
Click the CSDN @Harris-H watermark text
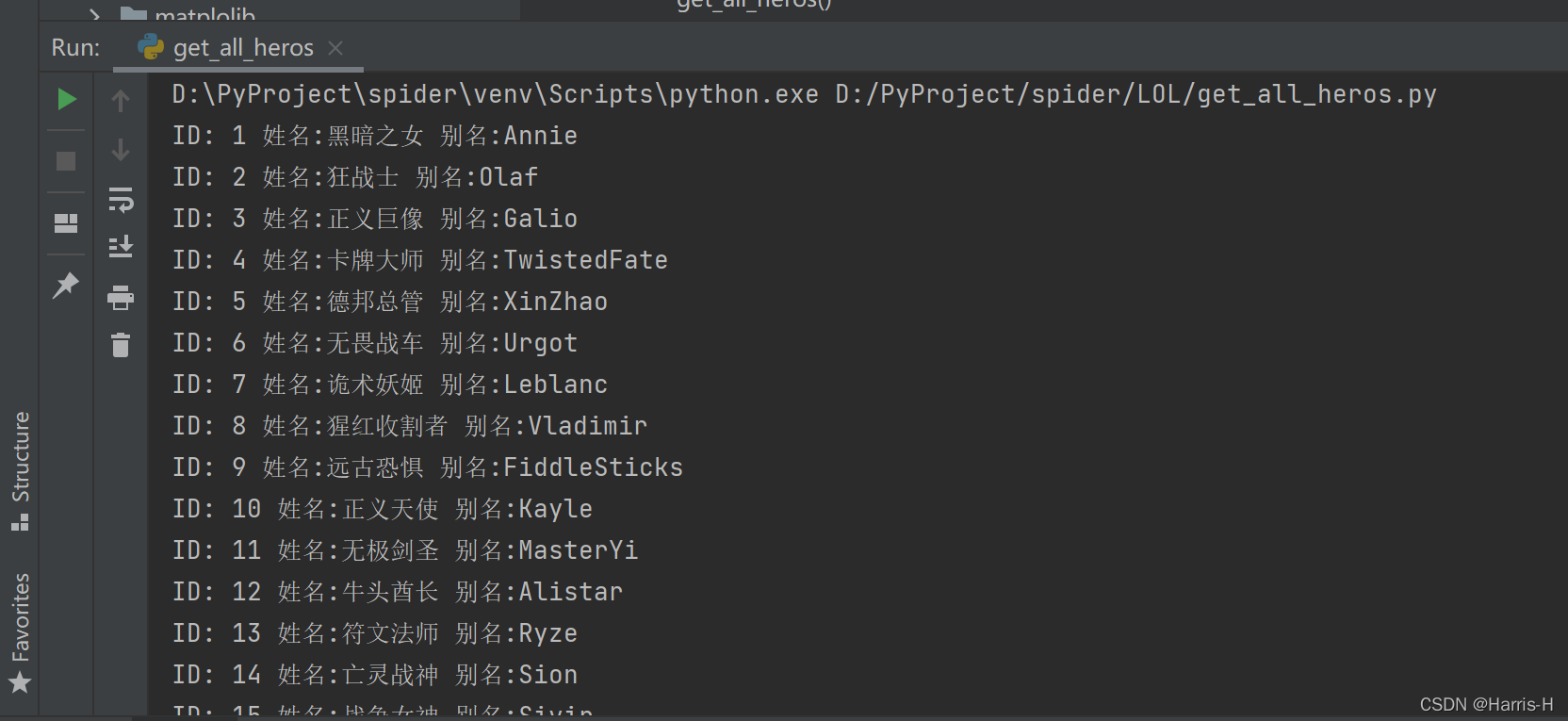point(1485,703)
